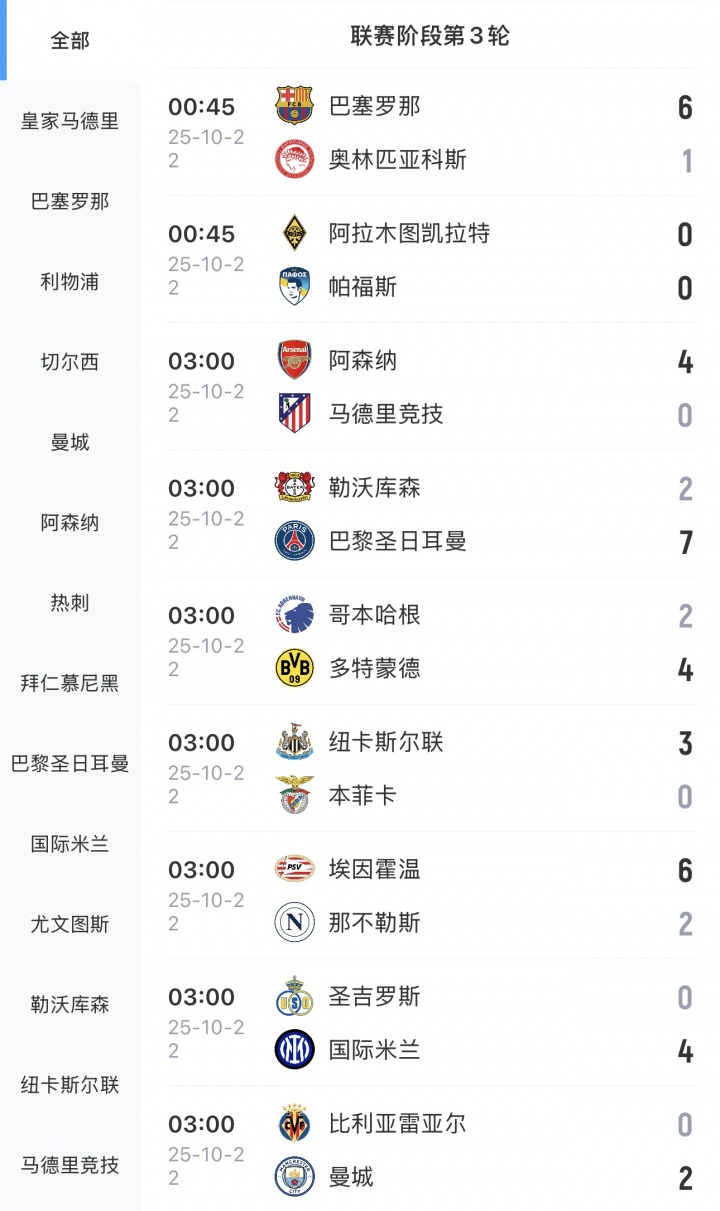Click the 联赛阶段第3轮 header
The height and width of the screenshot is (1211, 720).
[x=430, y=36]
